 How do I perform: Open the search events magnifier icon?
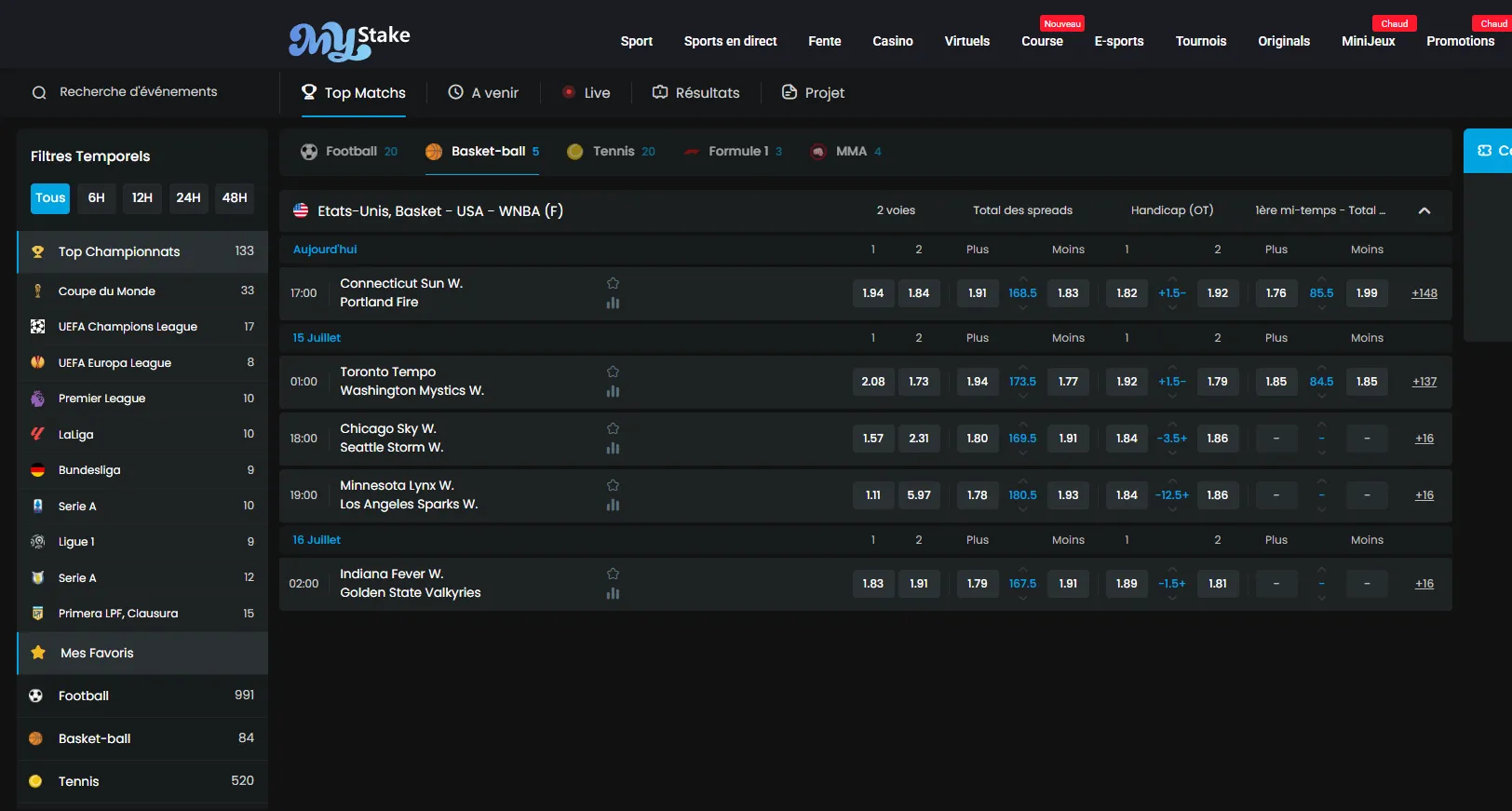click(39, 92)
